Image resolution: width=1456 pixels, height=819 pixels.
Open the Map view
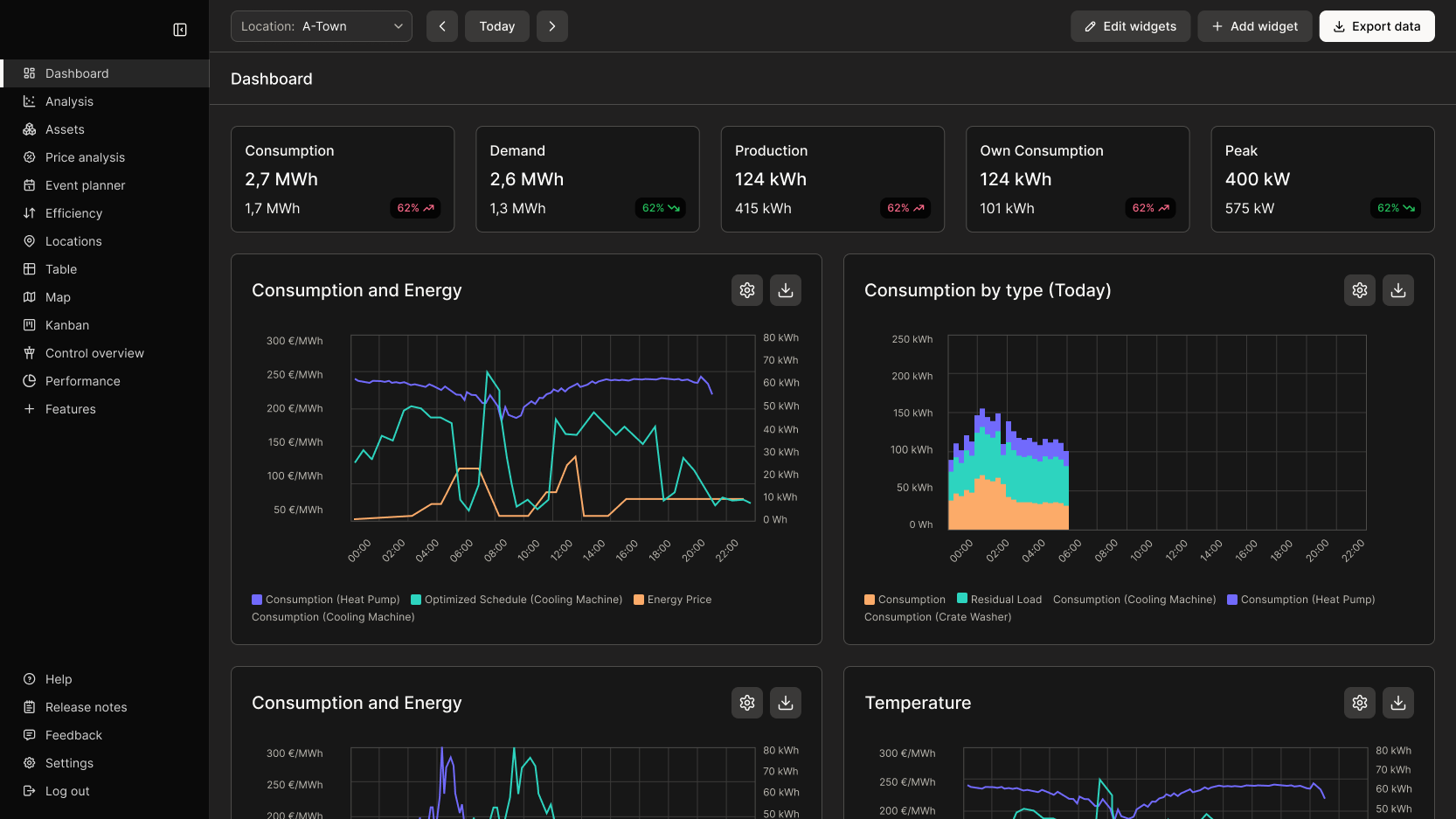pyautogui.click(x=59, y=296)
